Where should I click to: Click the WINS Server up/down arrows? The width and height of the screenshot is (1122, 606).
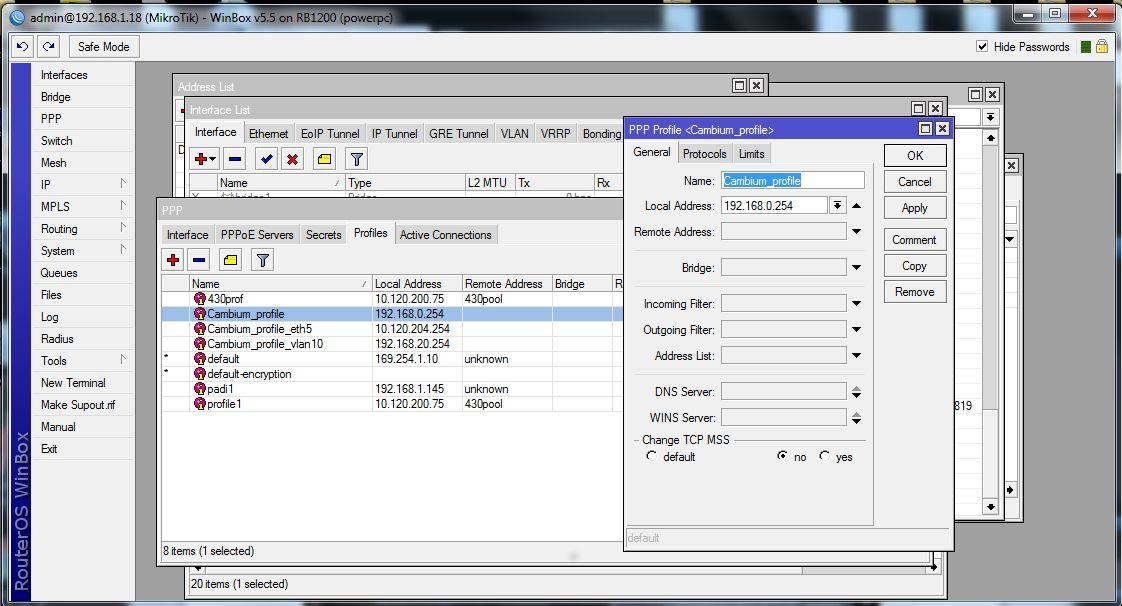pos(857,418)
